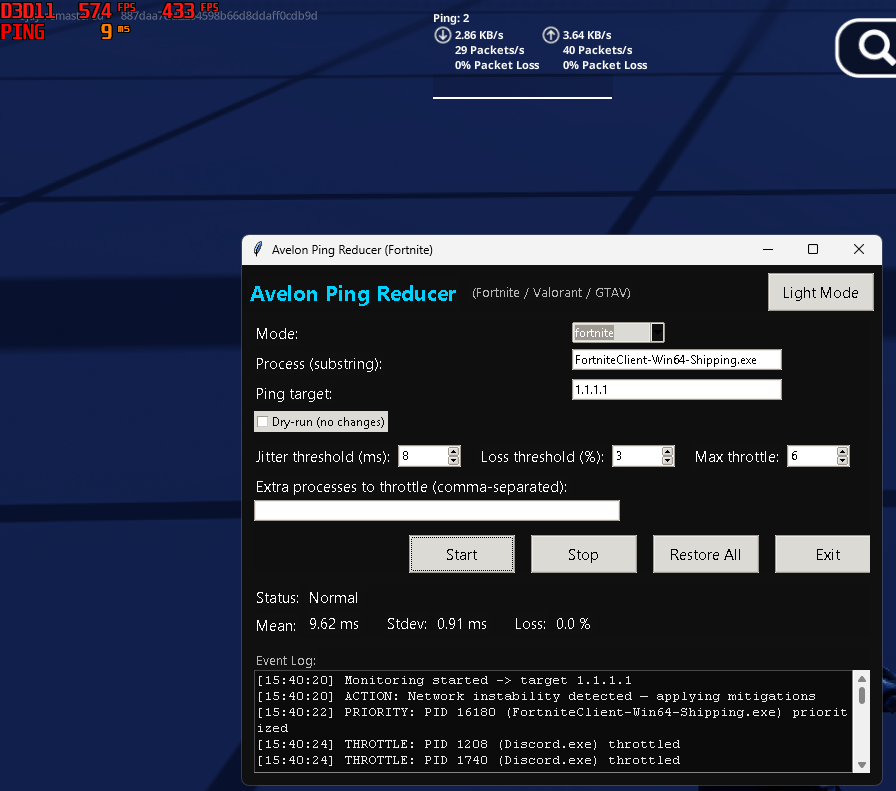The image size is (896, 791).
Task: Click the Exit button
Action: (822, 554)
